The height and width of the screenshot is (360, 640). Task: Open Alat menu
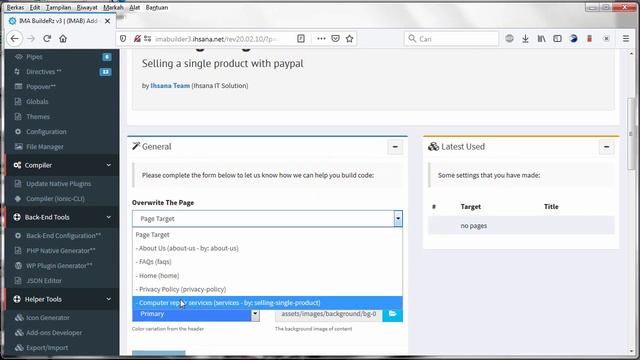click(x=135, y=7)
